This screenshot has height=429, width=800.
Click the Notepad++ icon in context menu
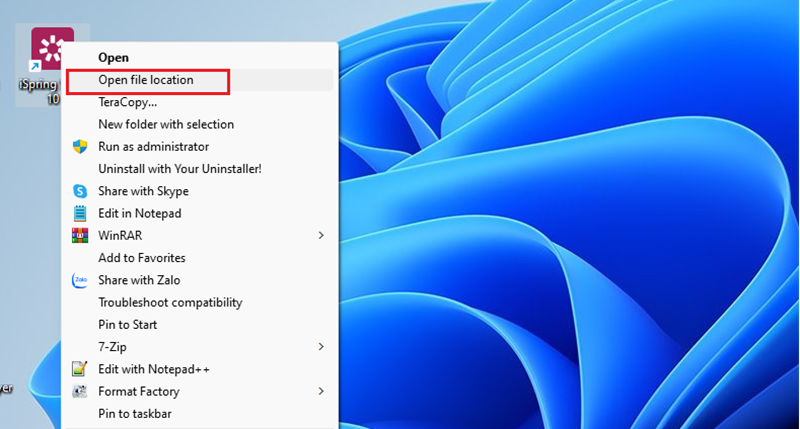pos(80,369)
